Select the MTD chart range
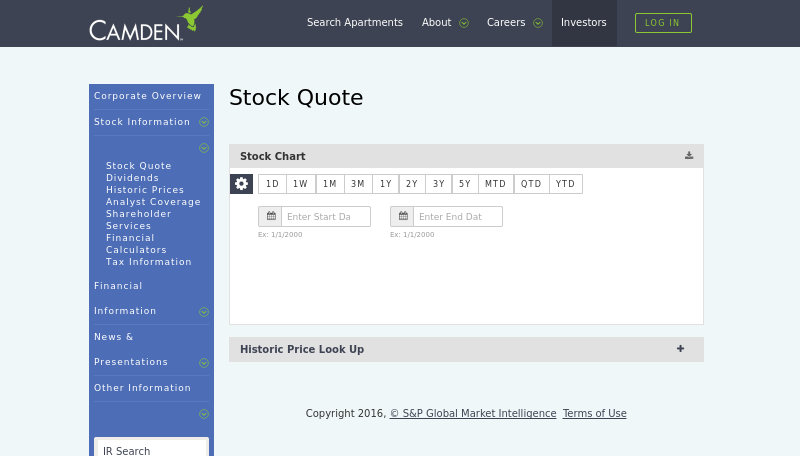The height and width of the screenshot is (456, 800). (496, 184)
